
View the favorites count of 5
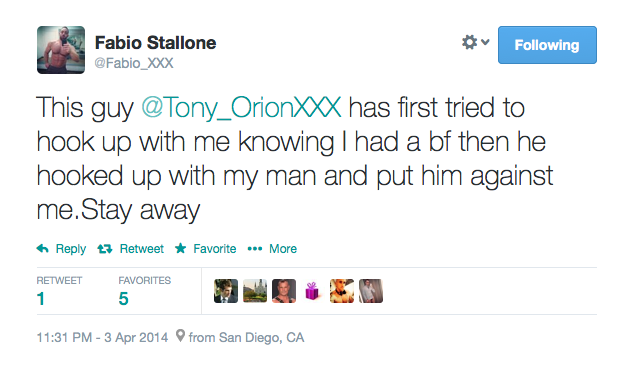tap(123, 299)
